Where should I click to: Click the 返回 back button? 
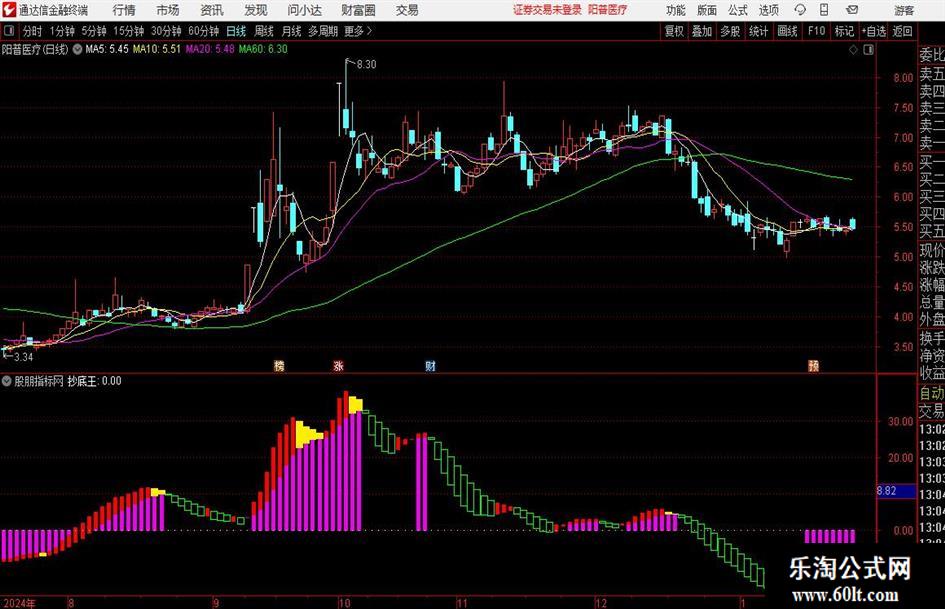[x=902, y=31]
